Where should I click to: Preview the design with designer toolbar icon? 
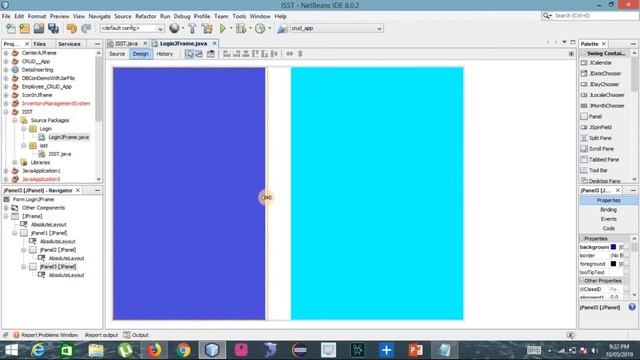pyautogui.click(x=211, y=54)
